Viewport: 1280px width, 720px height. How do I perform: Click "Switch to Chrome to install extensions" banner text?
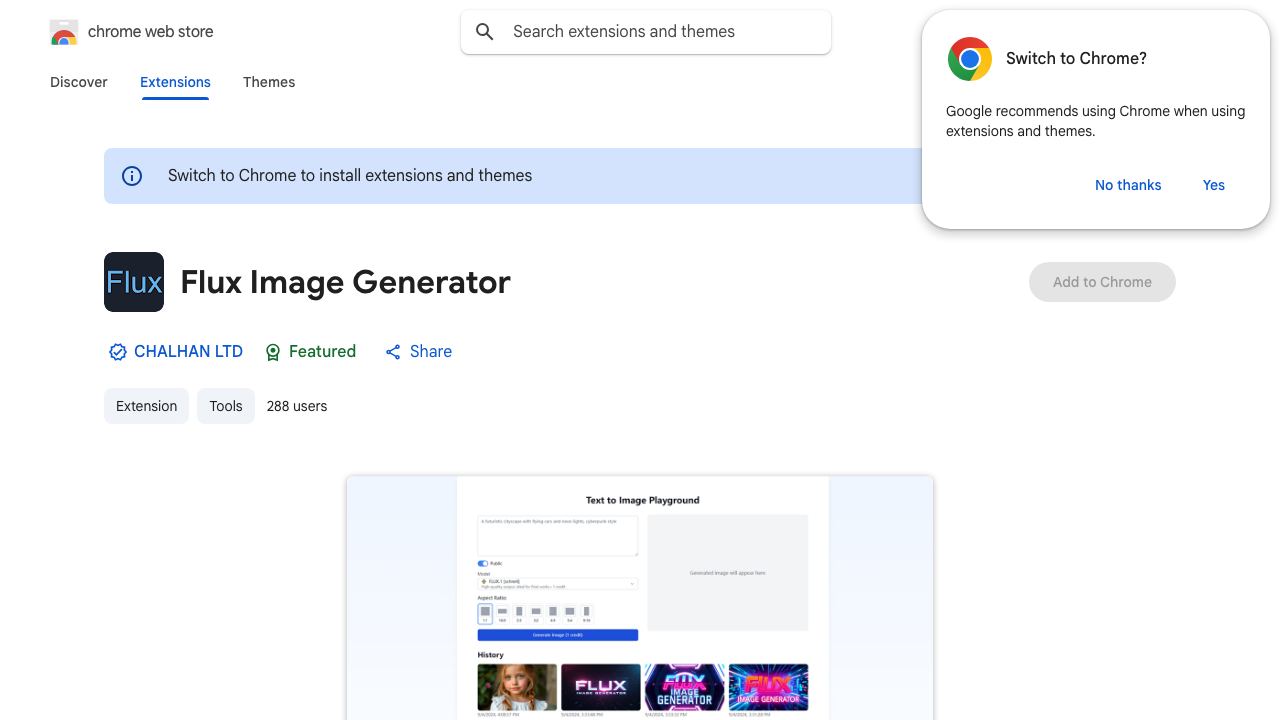point(350,176)
